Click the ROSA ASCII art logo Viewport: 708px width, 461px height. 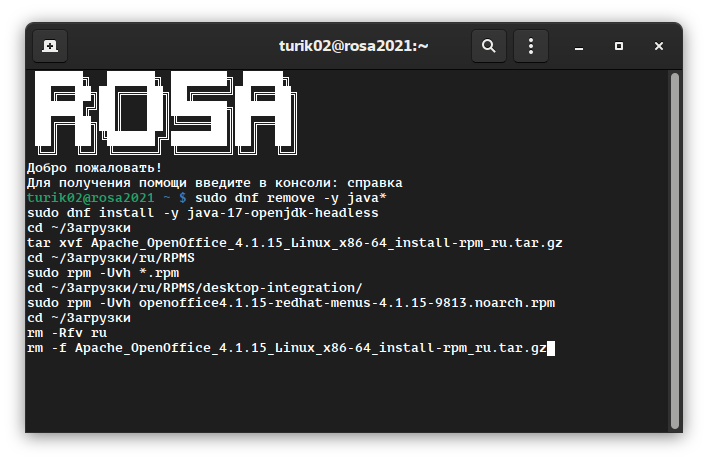[166, 113]
